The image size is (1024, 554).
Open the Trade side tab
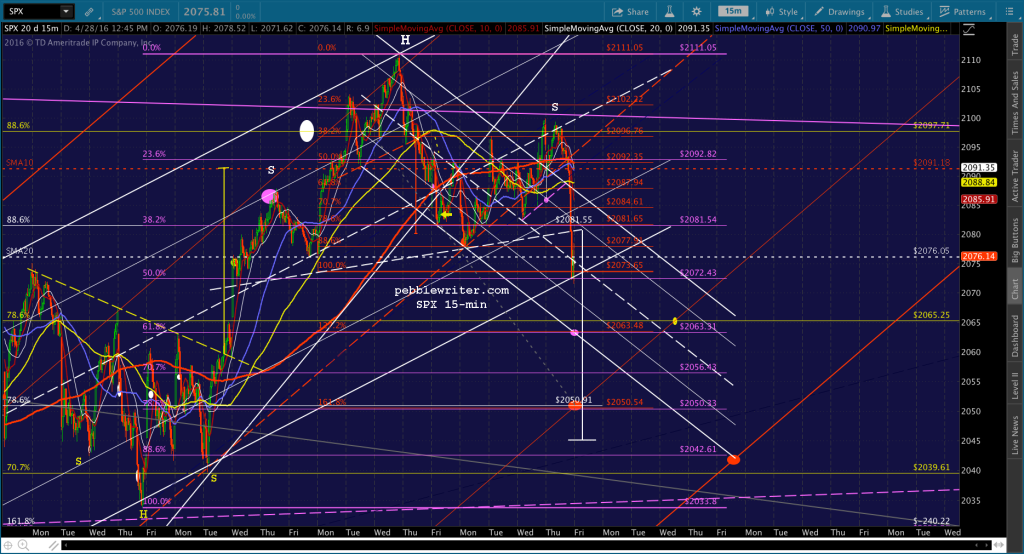(x=1015, y=44)
